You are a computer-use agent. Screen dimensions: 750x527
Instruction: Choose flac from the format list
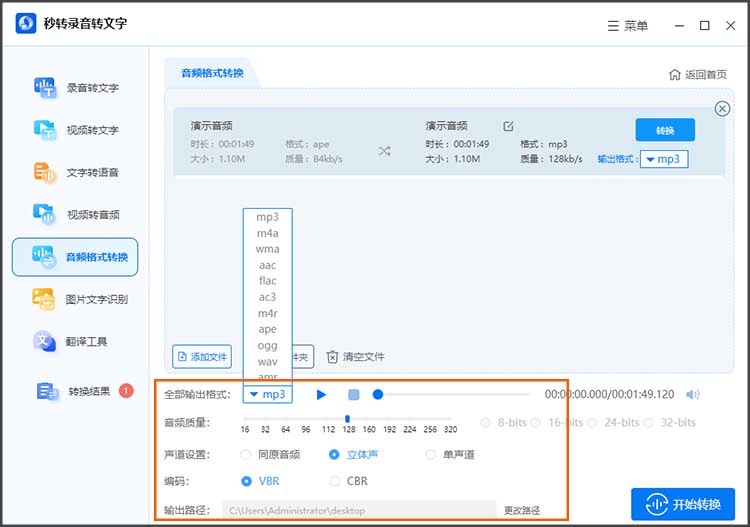[x=267, y=281]
